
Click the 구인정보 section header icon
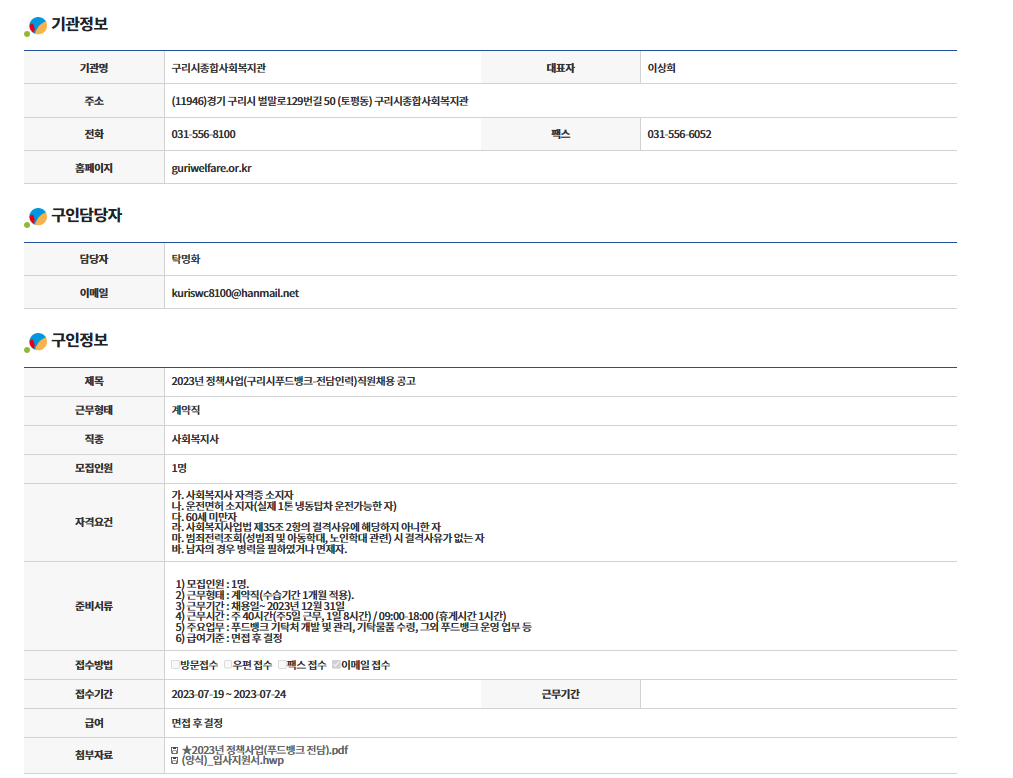click(x=36, y=342)
